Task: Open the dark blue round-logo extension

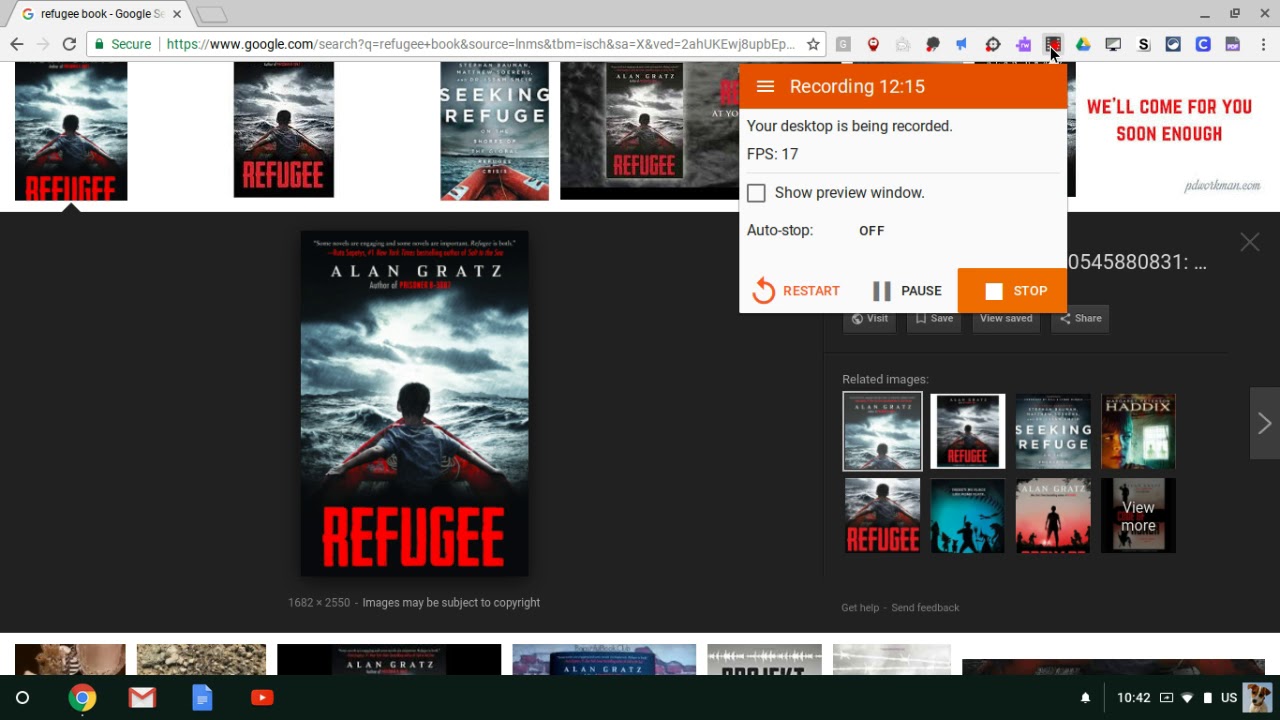Action: [1173, 44]
